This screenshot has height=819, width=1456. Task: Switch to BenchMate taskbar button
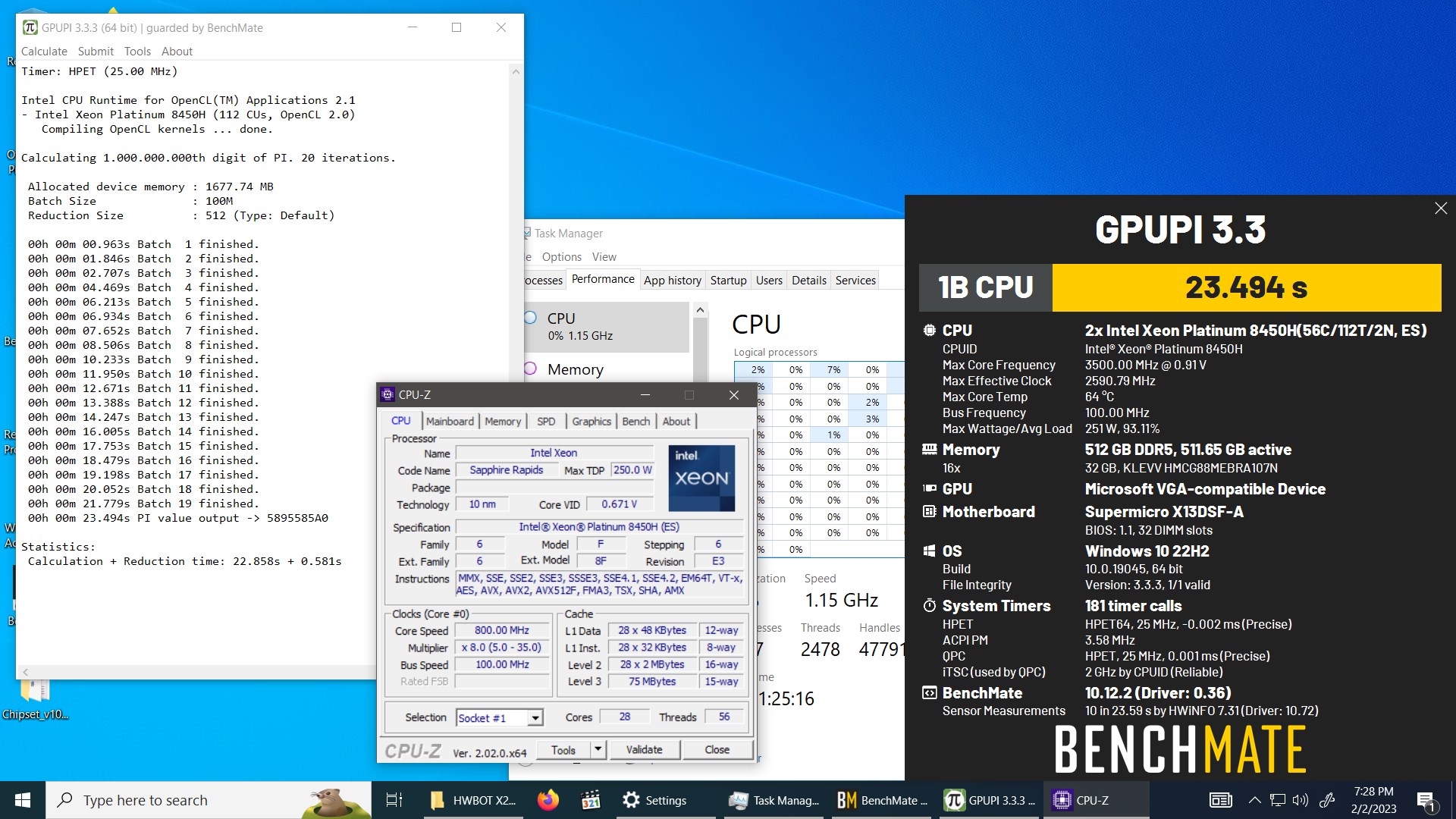[x=882, y=800]
